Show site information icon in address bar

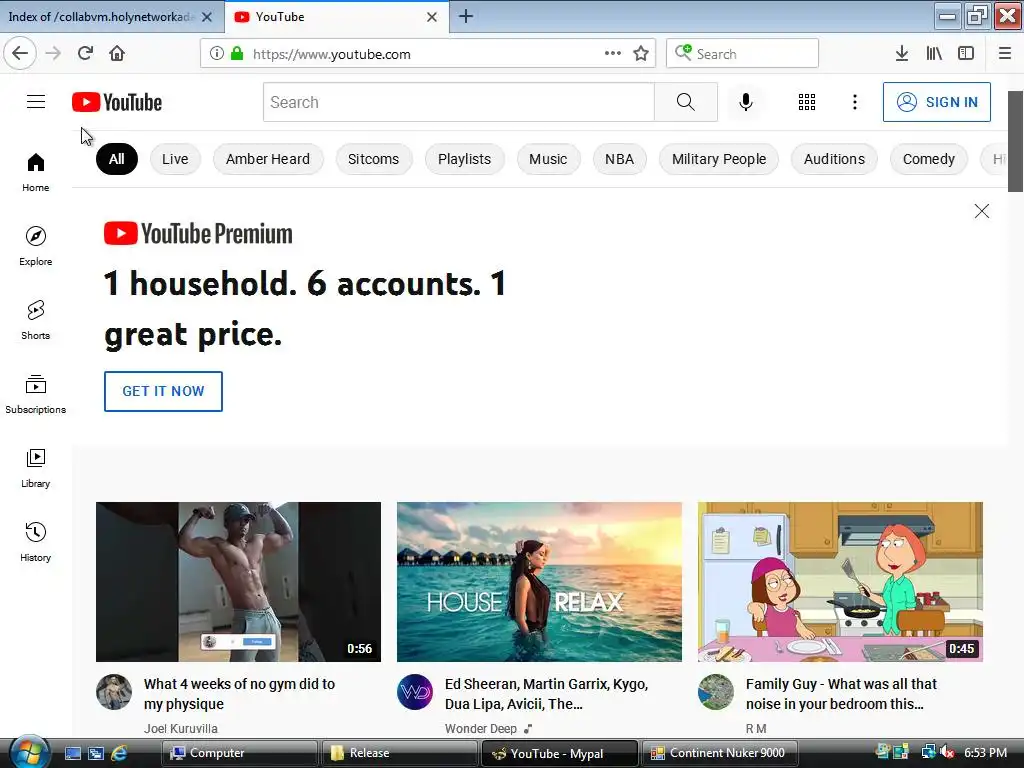(217, 54)
